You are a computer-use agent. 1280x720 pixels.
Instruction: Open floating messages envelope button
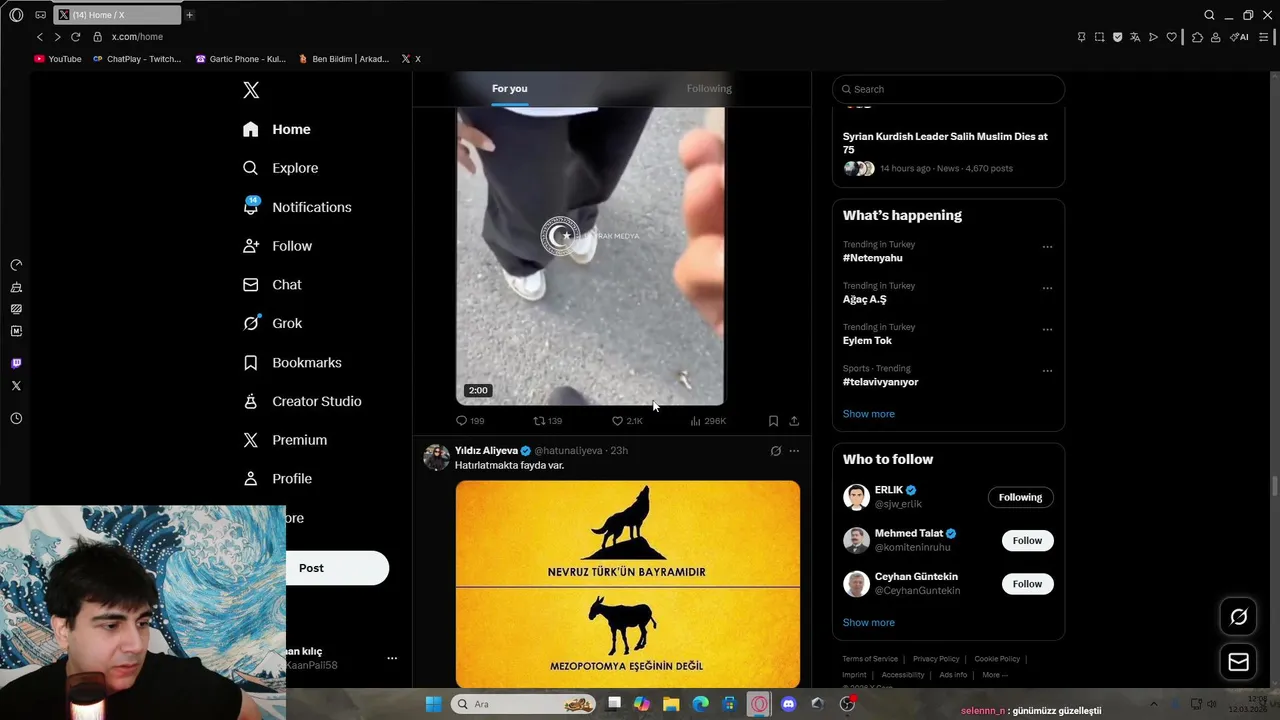(x=1238, y=662)
